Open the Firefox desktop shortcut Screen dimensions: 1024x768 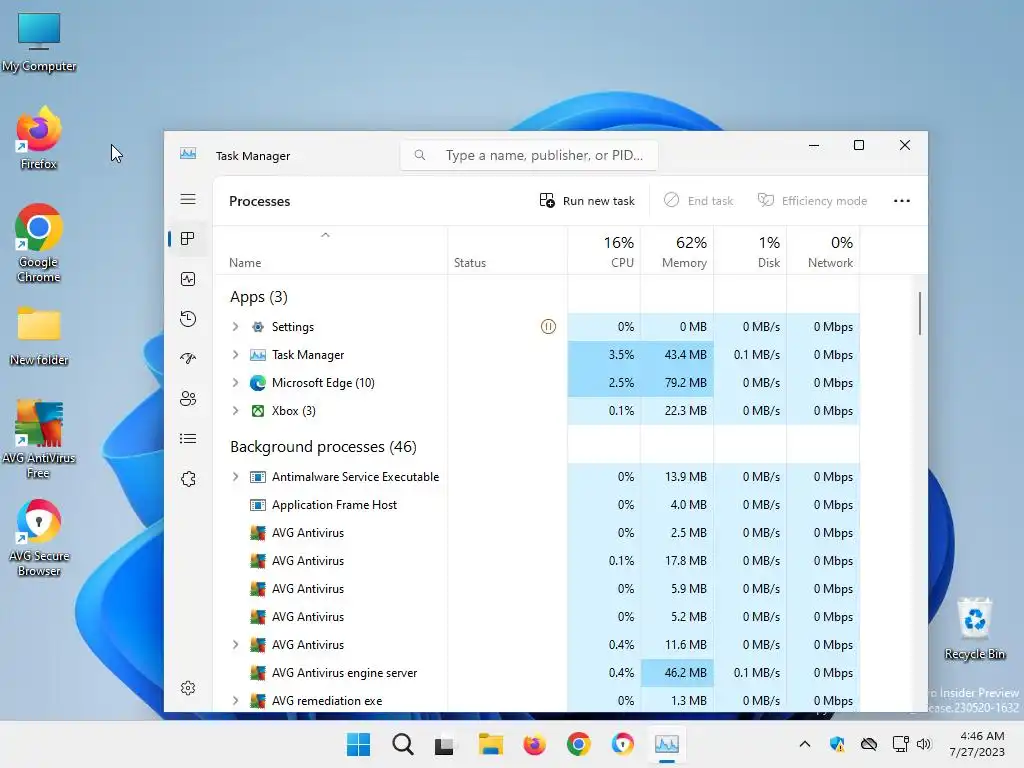(x=39, y=138)
